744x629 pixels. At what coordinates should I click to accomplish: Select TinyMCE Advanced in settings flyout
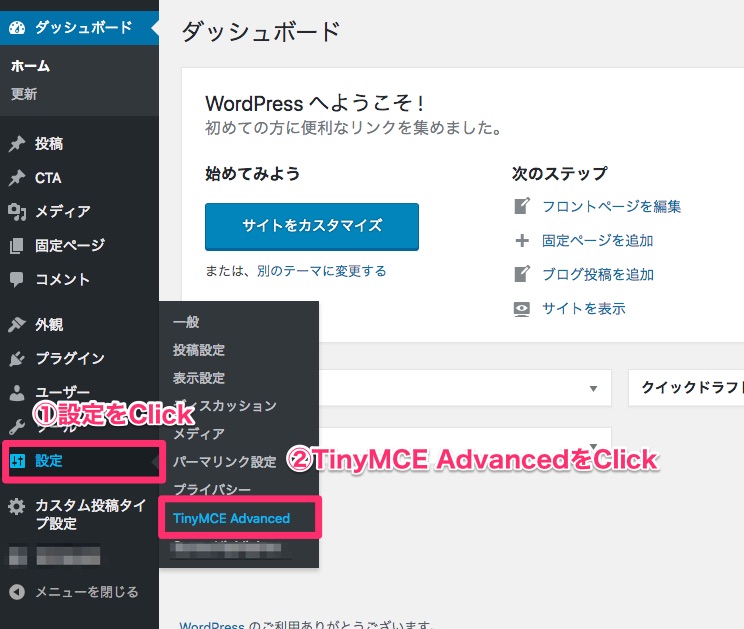(232, 518)
